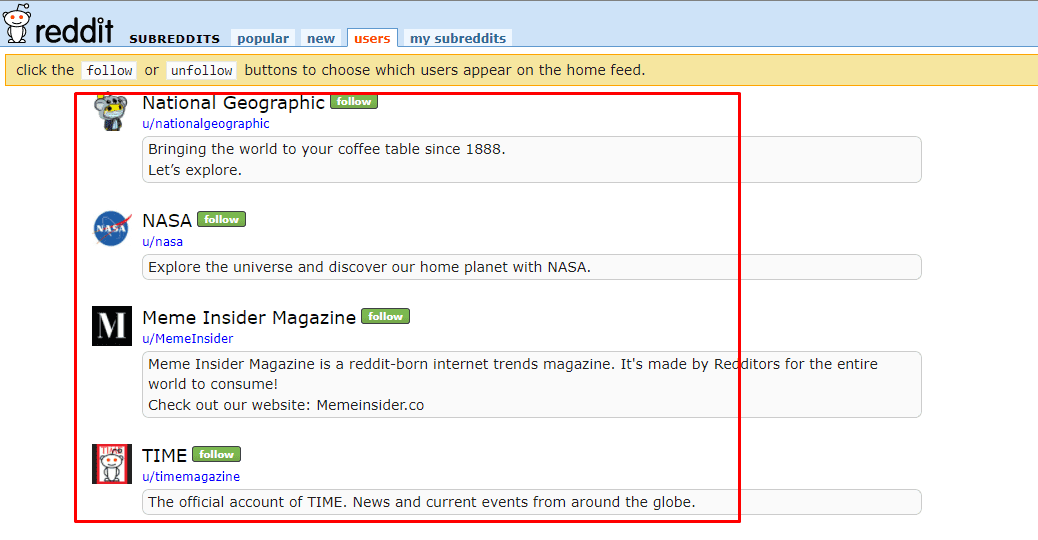Open the NASA title heading
The image size is (1038, 540).
[x=167, y=220]
